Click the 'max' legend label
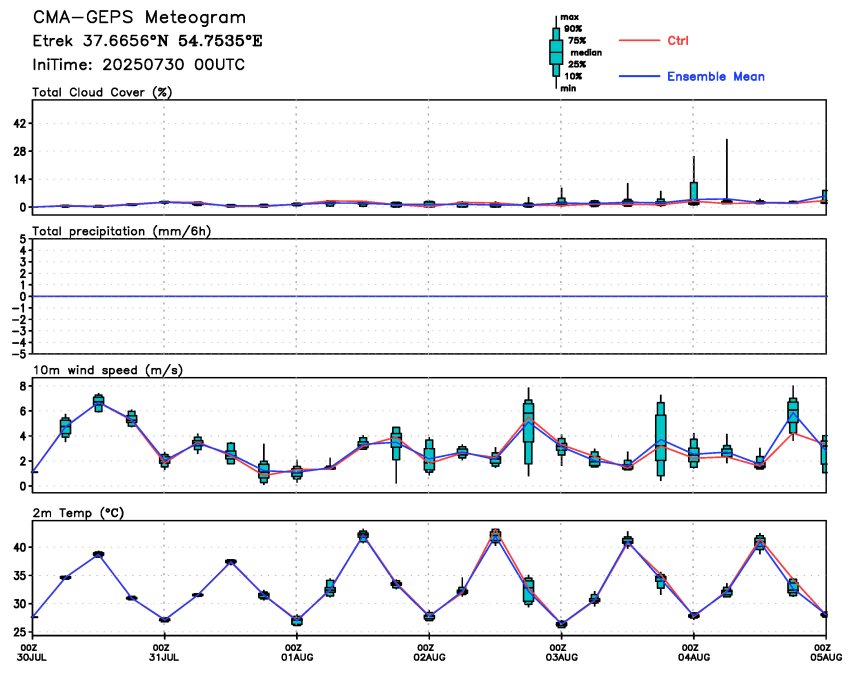This screenshot has width=853, height=673. (x=570, y=17)
